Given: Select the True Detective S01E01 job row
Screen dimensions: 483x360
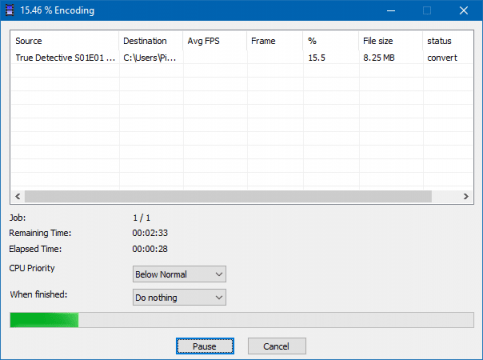Looking at the screenshot, I should 242,58.
